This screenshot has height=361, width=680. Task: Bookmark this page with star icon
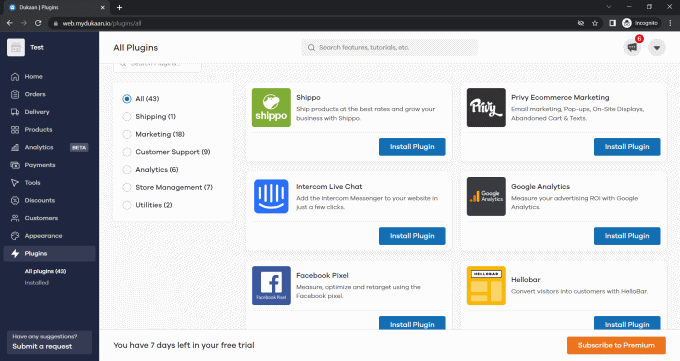tap(595, 23)
